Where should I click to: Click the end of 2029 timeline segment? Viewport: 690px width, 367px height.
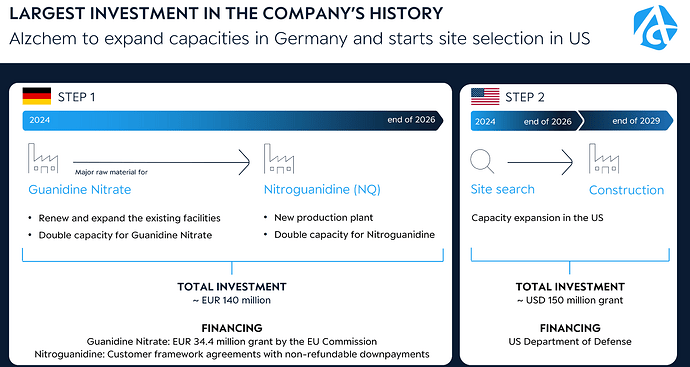click(x=625, y=121)
